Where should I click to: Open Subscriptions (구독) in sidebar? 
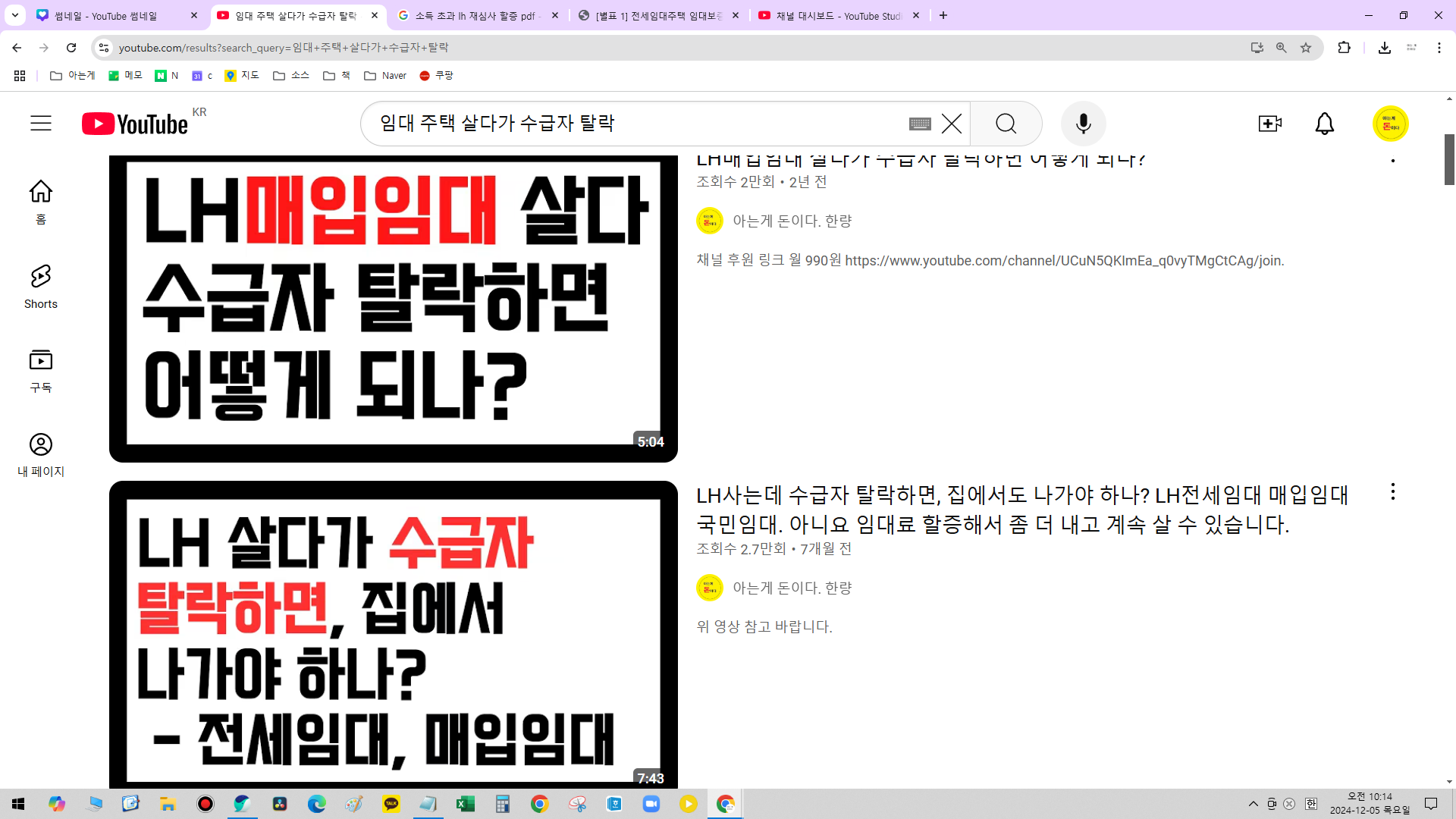coord(41,370)
